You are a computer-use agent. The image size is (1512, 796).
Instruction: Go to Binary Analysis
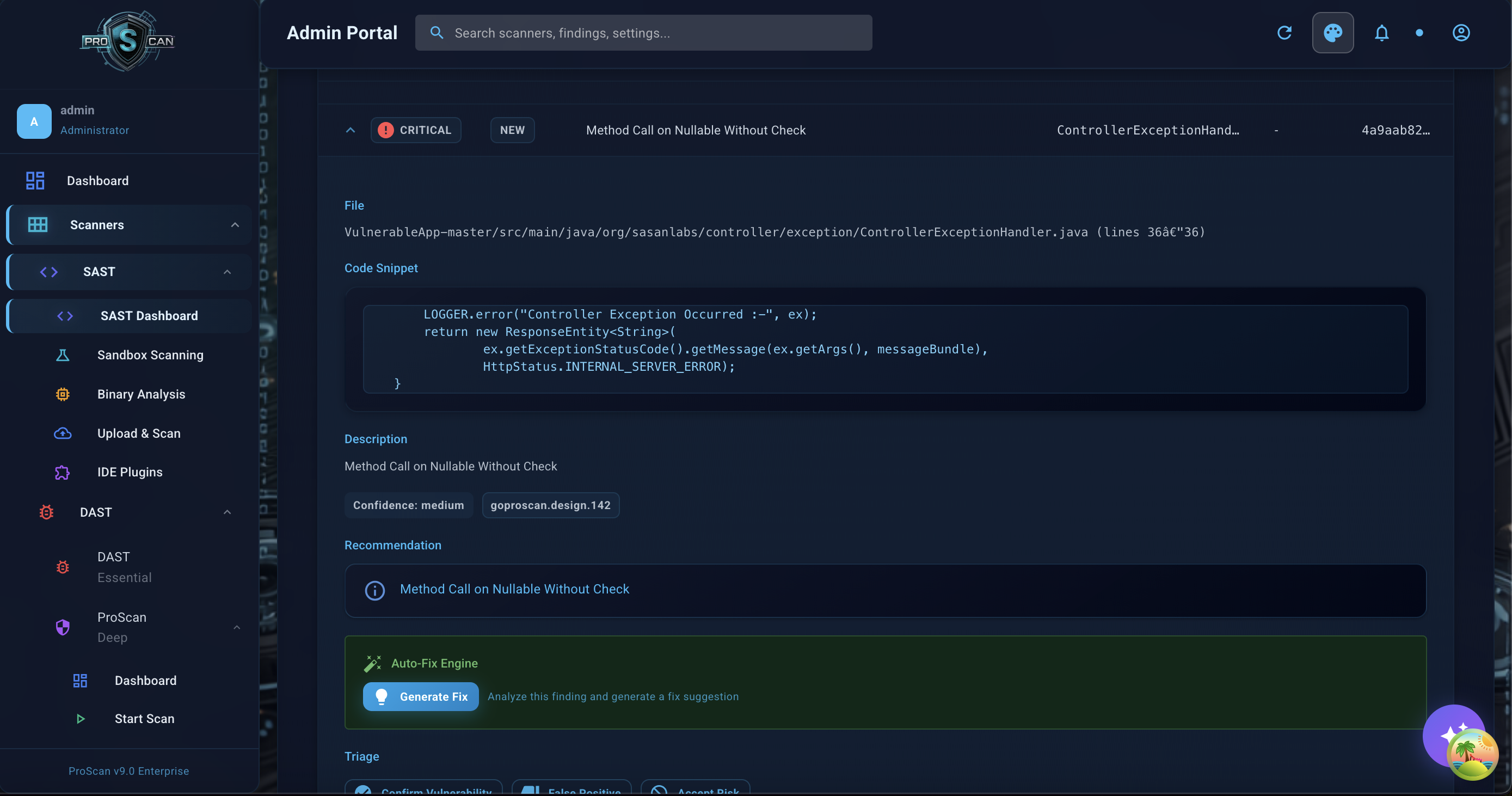(141, 395)
